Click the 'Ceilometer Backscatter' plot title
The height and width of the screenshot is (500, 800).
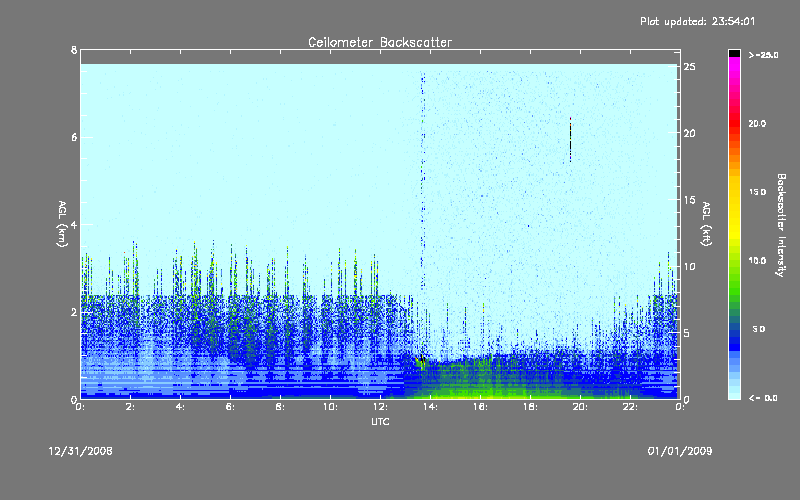coord(380,42)
